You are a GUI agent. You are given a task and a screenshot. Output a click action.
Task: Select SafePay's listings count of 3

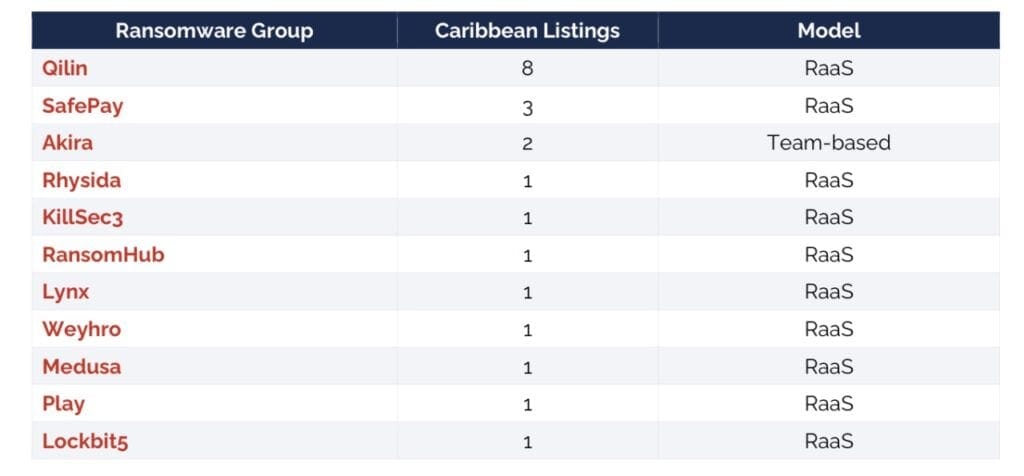coord(527,106)
